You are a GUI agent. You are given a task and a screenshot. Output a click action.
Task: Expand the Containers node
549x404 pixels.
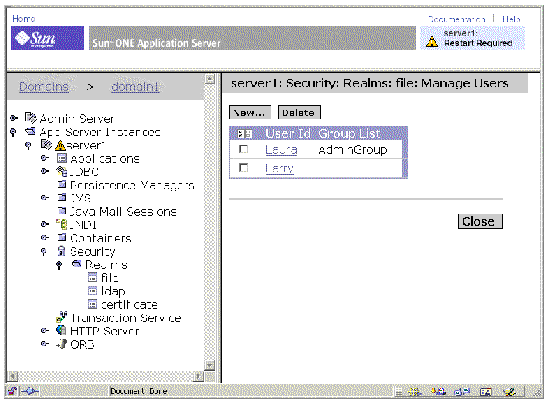(44, 237)
